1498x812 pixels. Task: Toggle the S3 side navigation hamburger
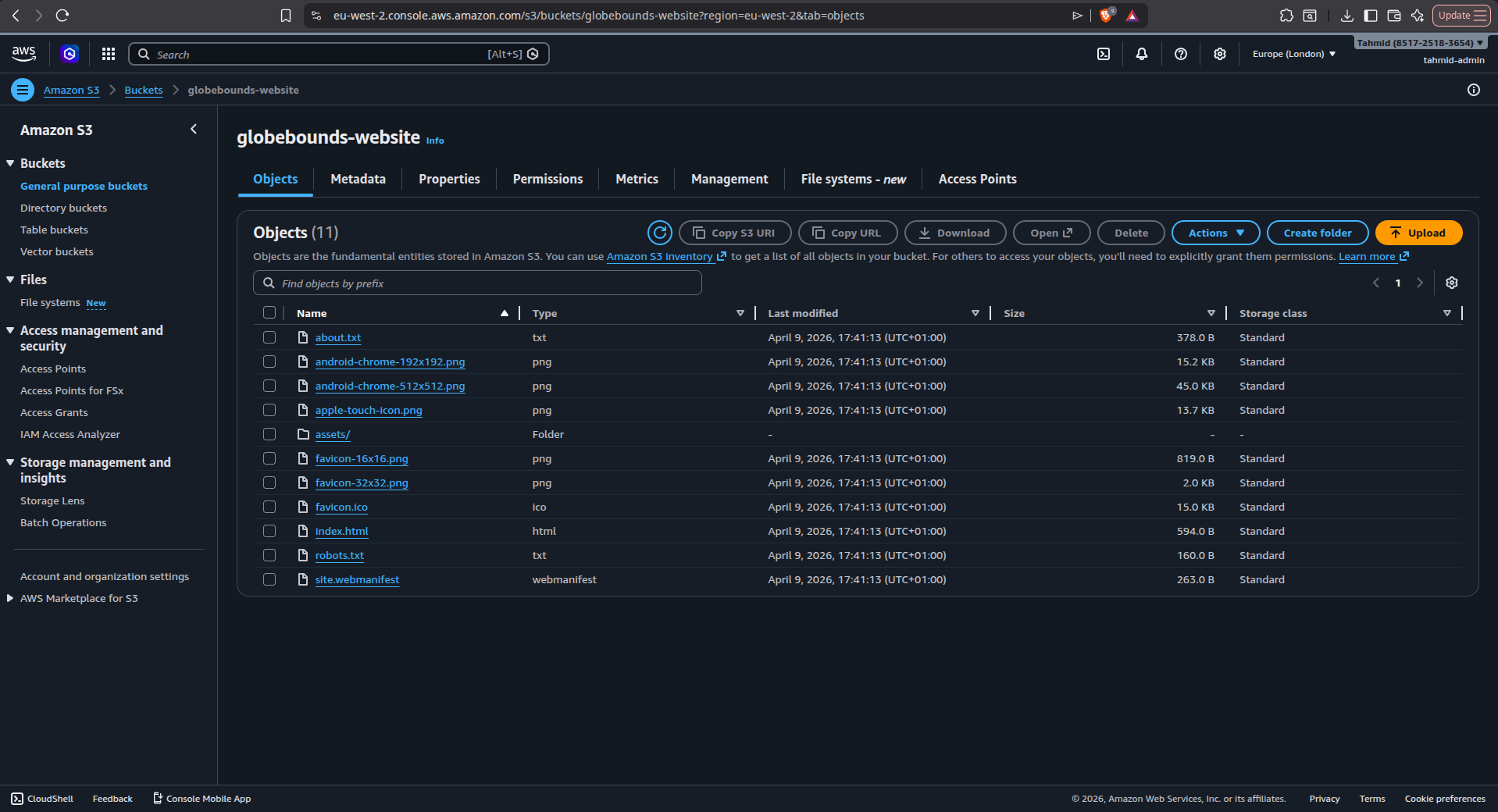23,90
